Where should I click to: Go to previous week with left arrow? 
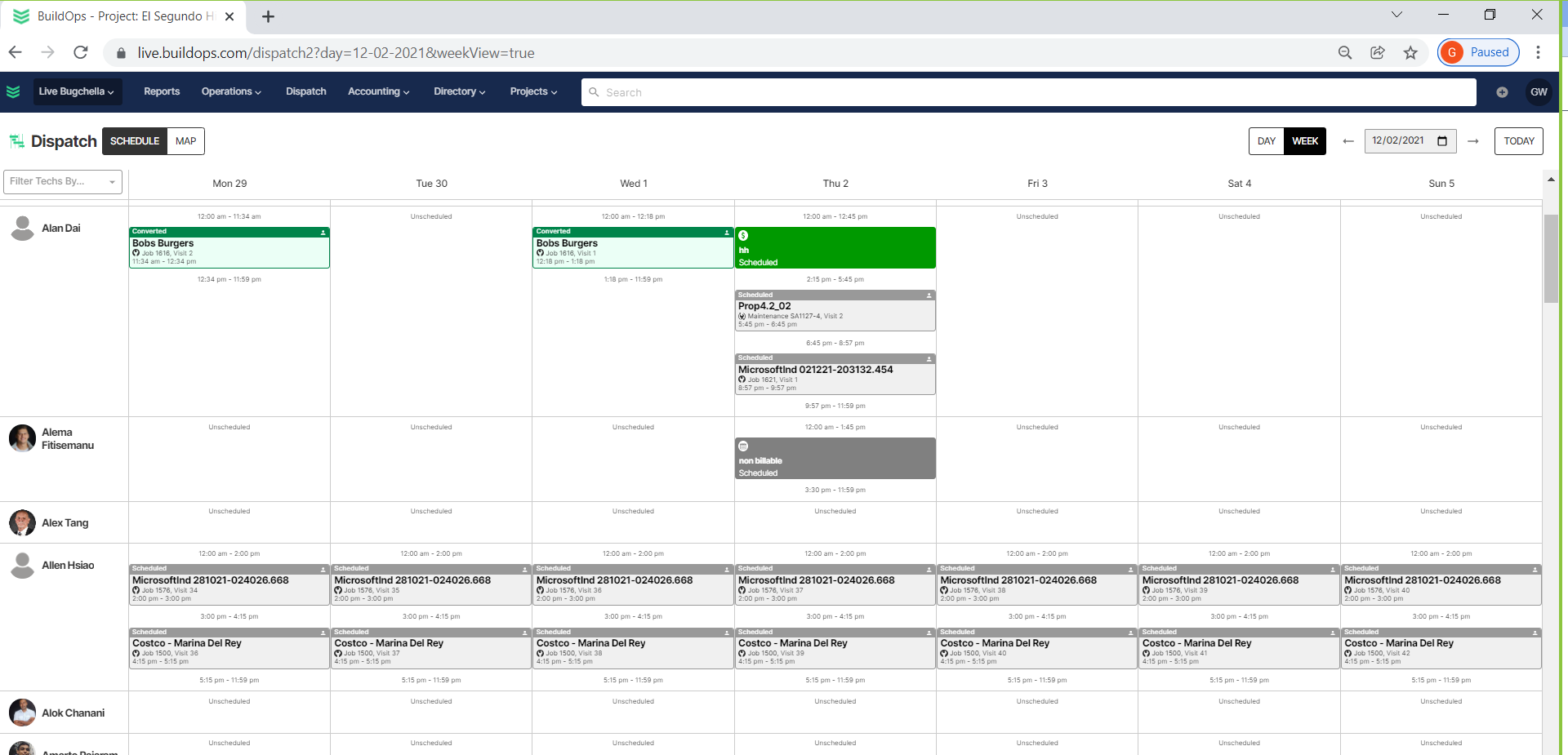point(1347,141)
